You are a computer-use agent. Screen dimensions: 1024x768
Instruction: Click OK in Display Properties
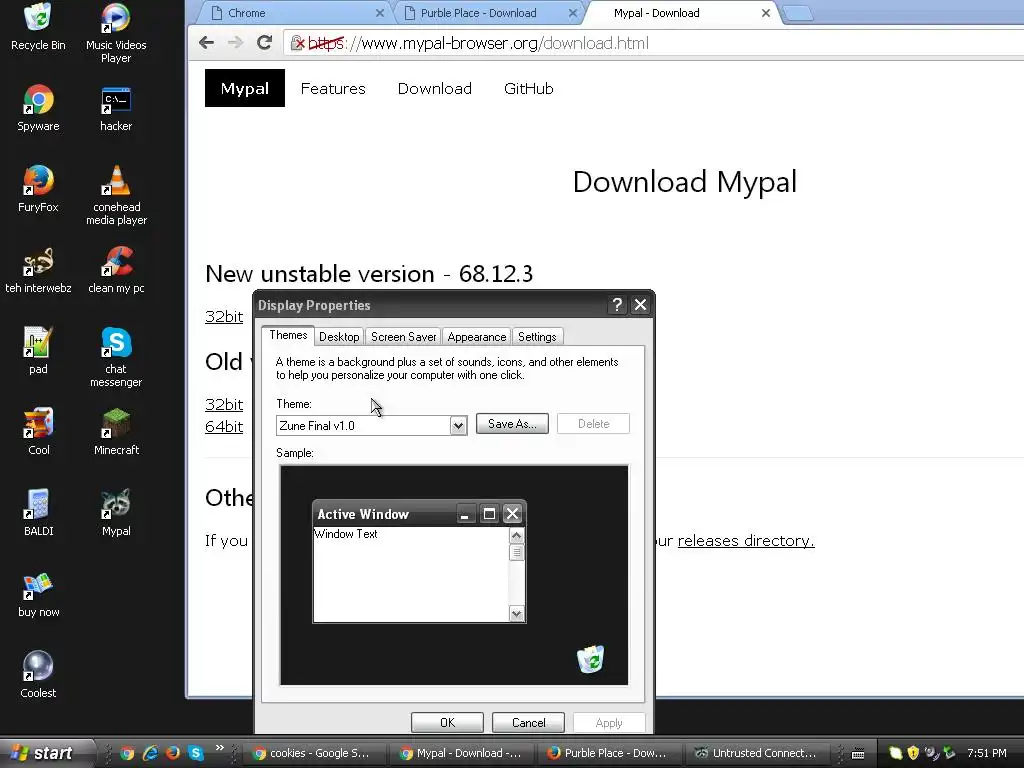(447, 722)
